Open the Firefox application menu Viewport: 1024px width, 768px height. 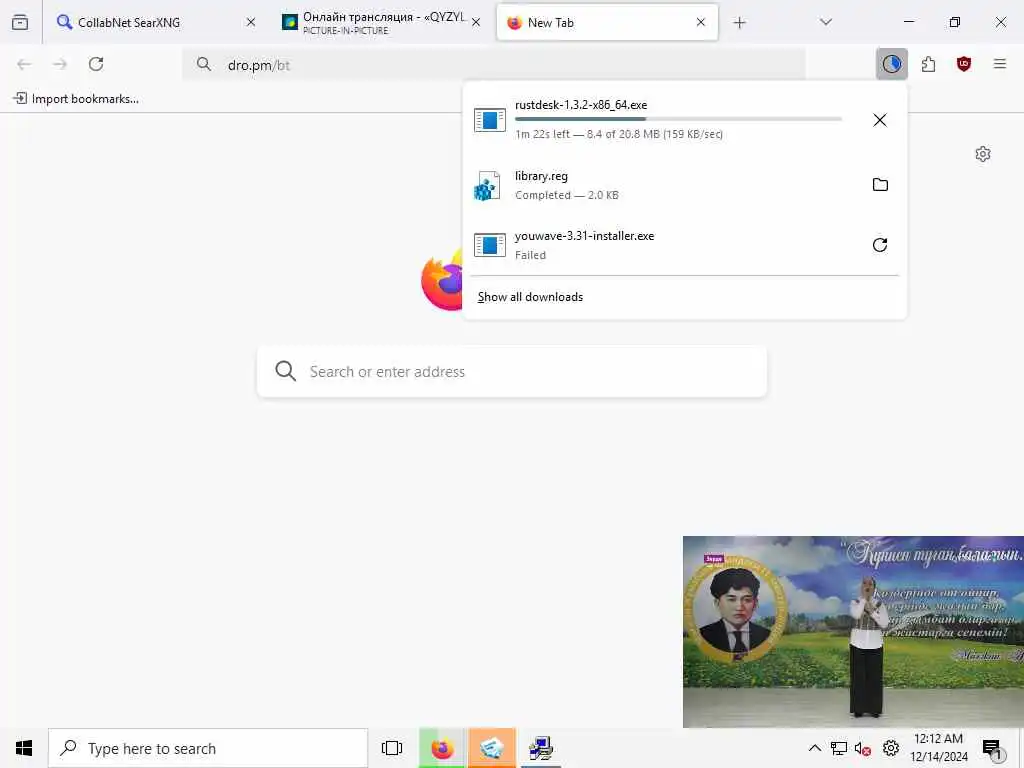[x=1000, y=64]
